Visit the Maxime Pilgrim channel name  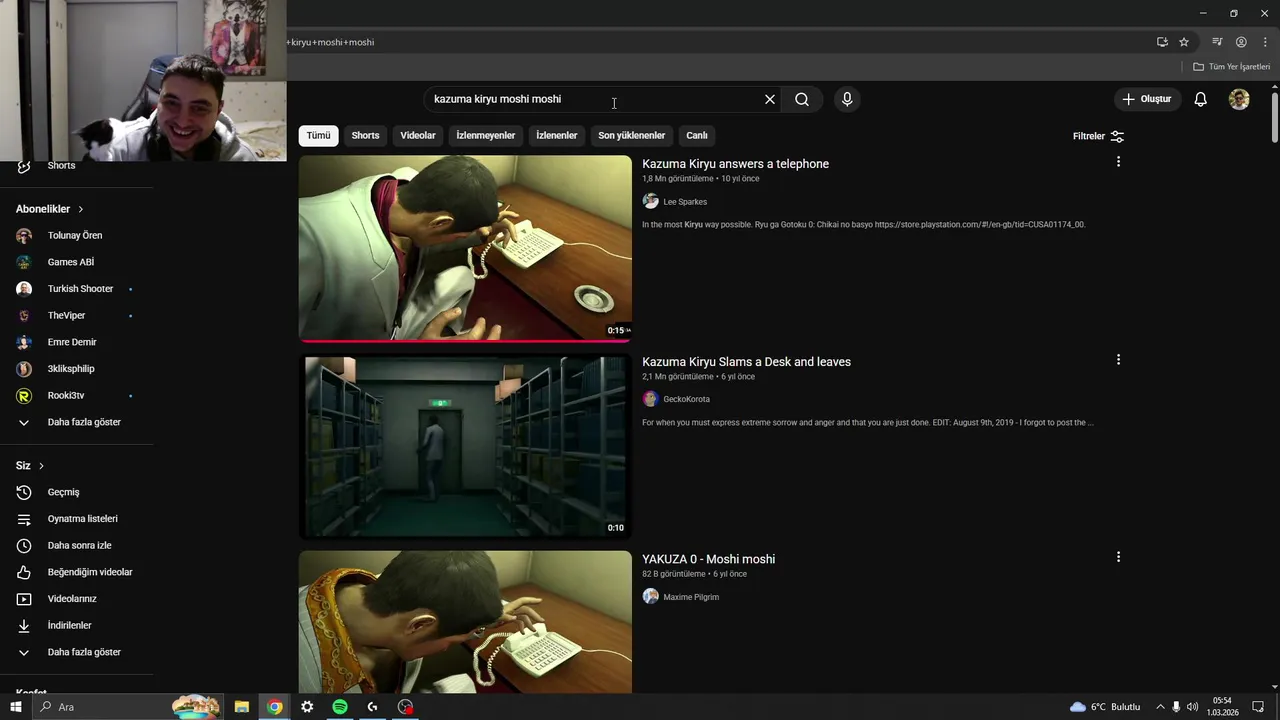691,597
